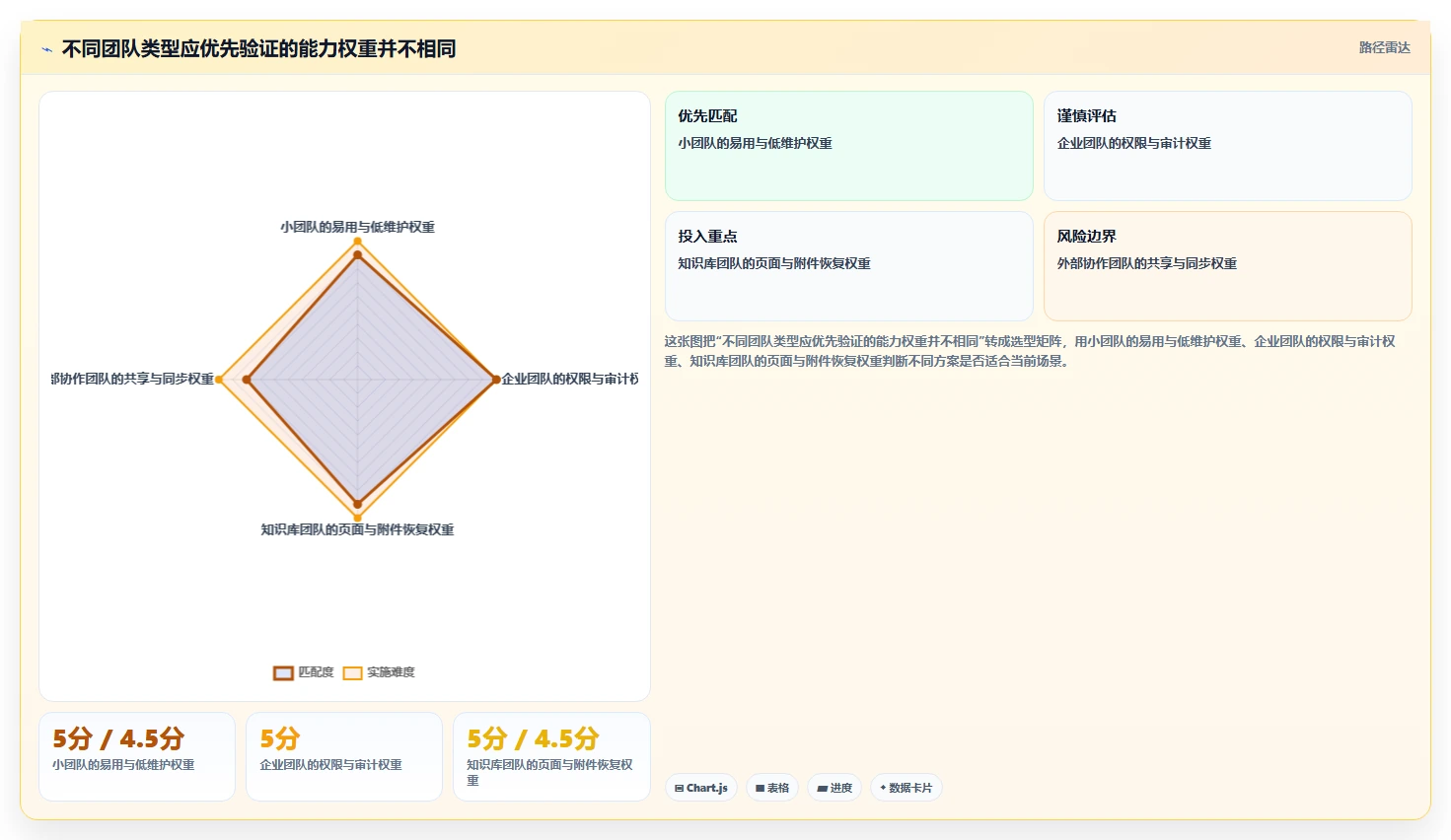Click the lightning icon beside the title
Image resolution: width=1451 pixels, height=840 pixels.
coord(46,49)
